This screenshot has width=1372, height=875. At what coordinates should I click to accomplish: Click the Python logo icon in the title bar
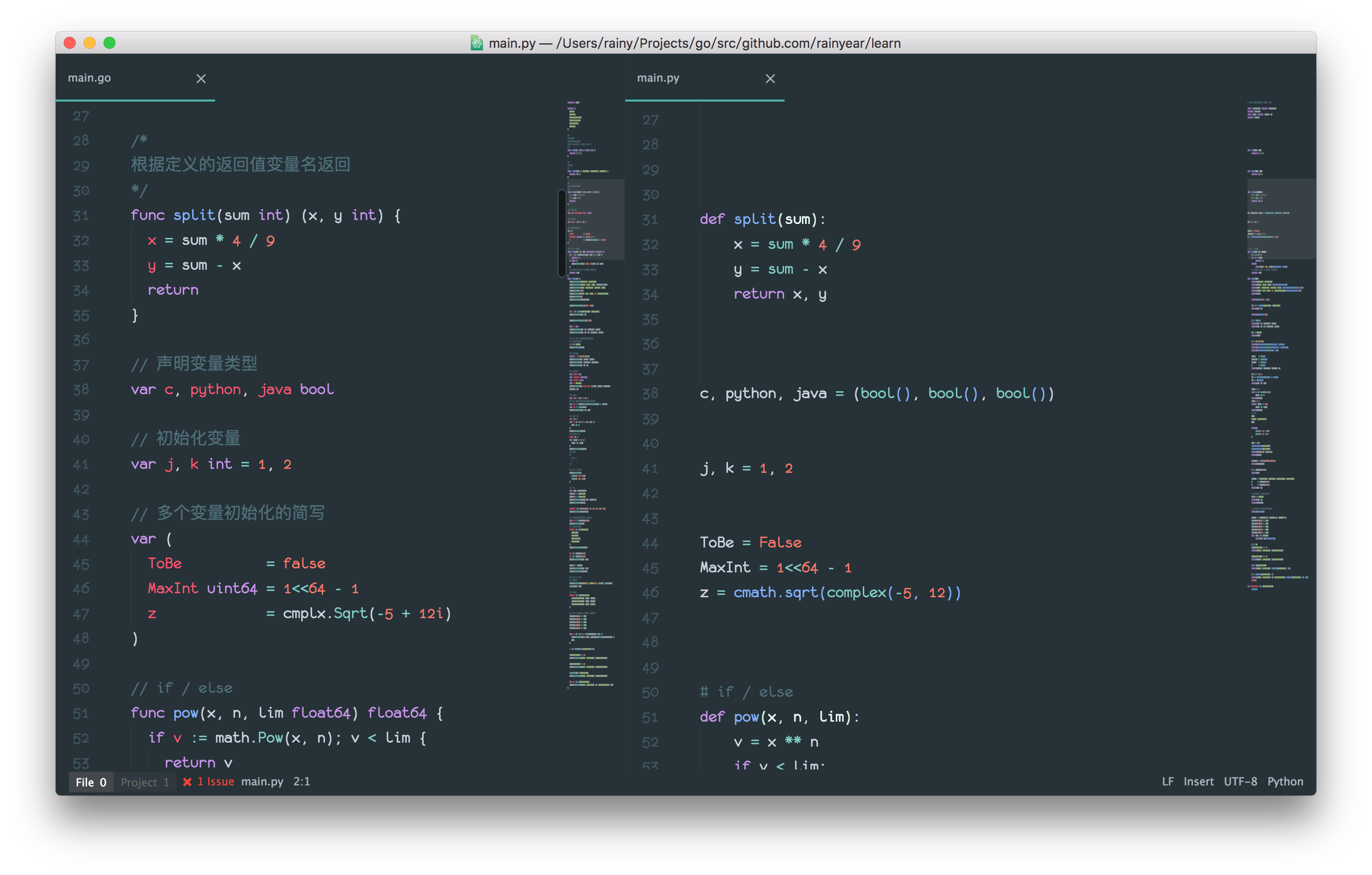tap(477, 43)
